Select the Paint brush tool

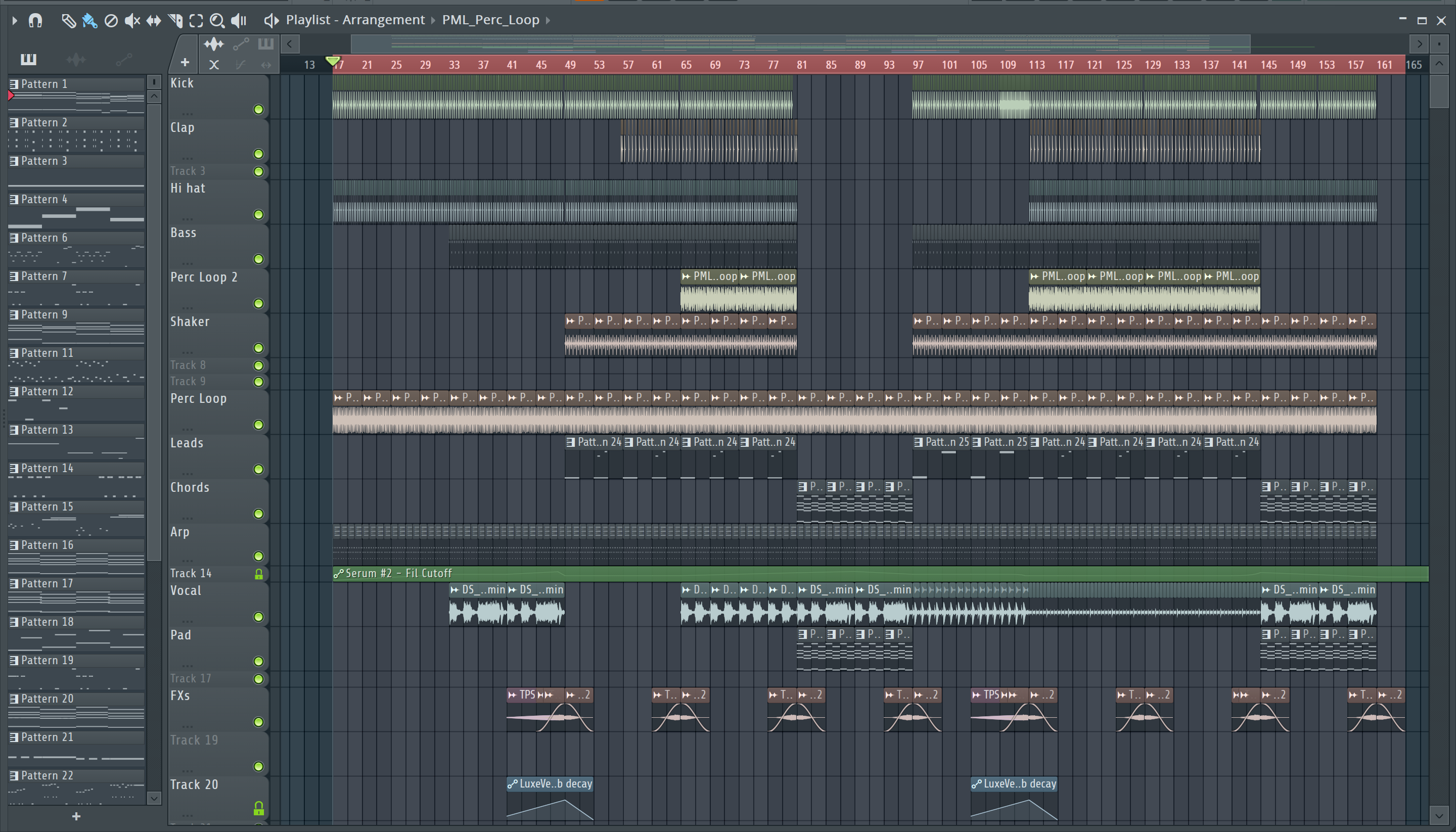pos(89,21)
